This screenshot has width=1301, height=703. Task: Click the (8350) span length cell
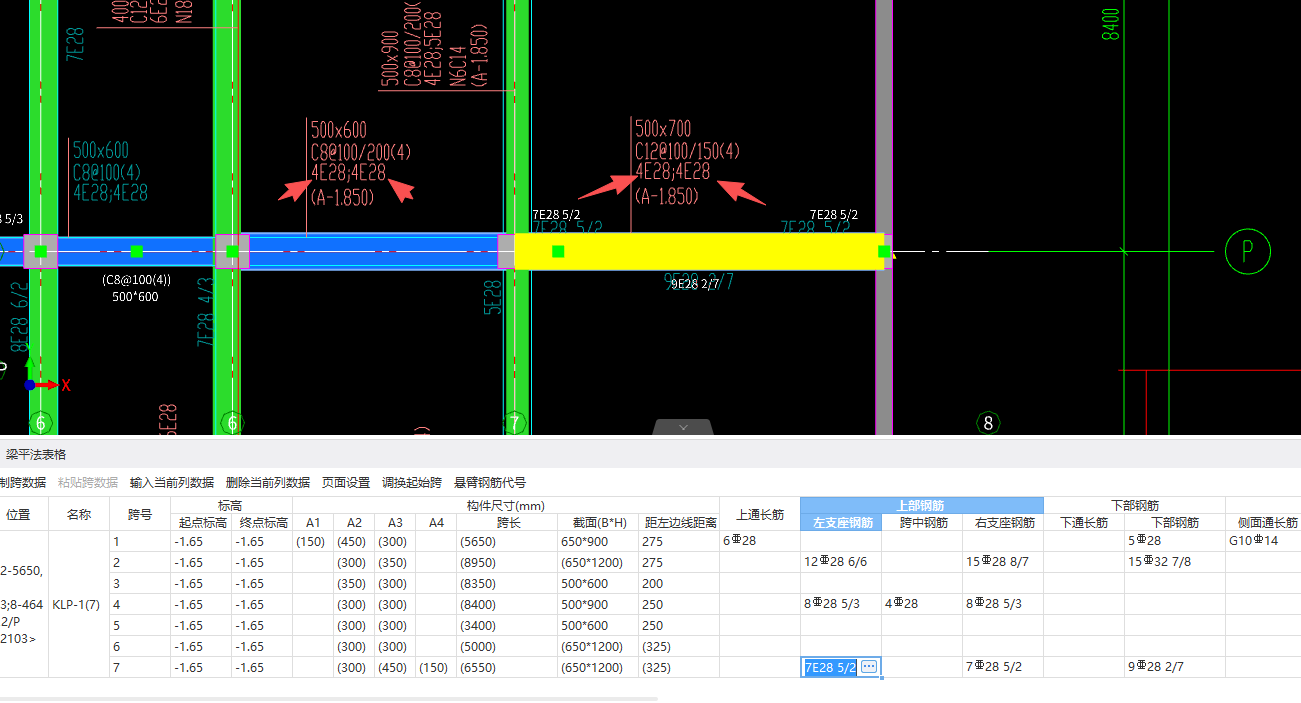pyautogui.click(x=508, y=583)
